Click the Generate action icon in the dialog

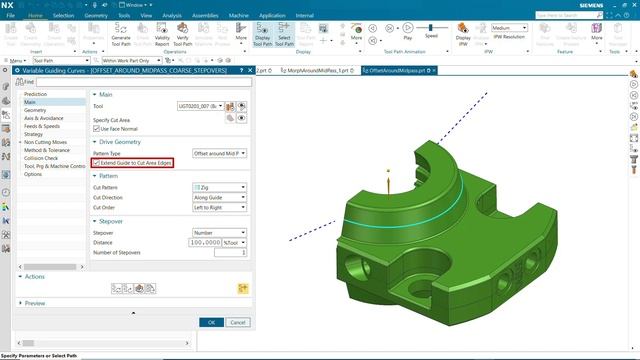tap(117, 289)
